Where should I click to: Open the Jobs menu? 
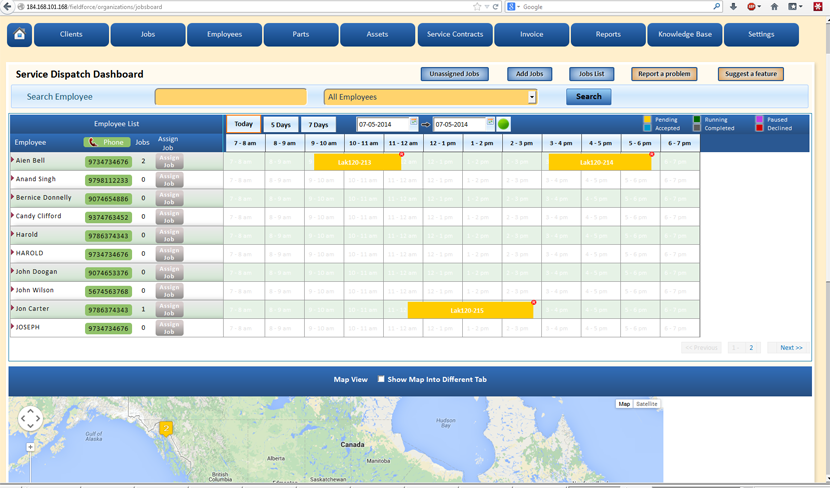[x=148, y=34]
